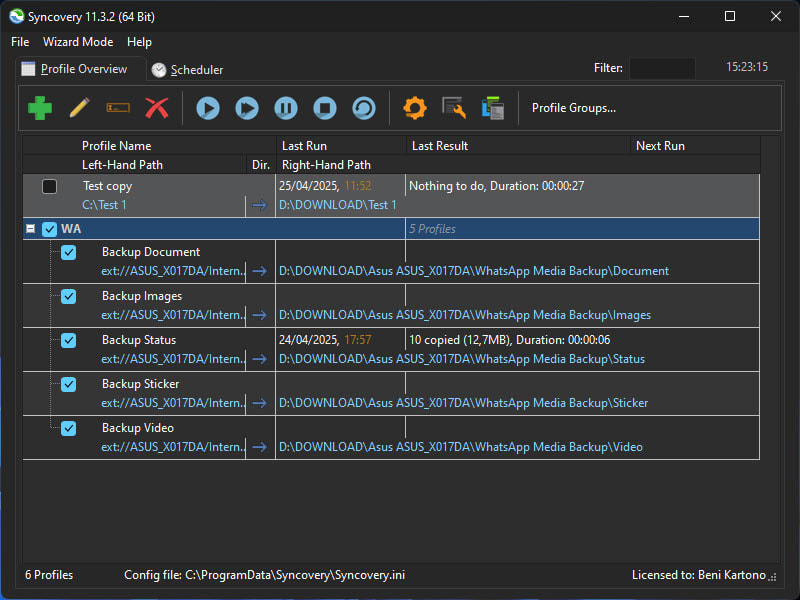Click the direction arrow of Backup Sticker
This screenshot has width=800, height=600.
click(260, 403)
